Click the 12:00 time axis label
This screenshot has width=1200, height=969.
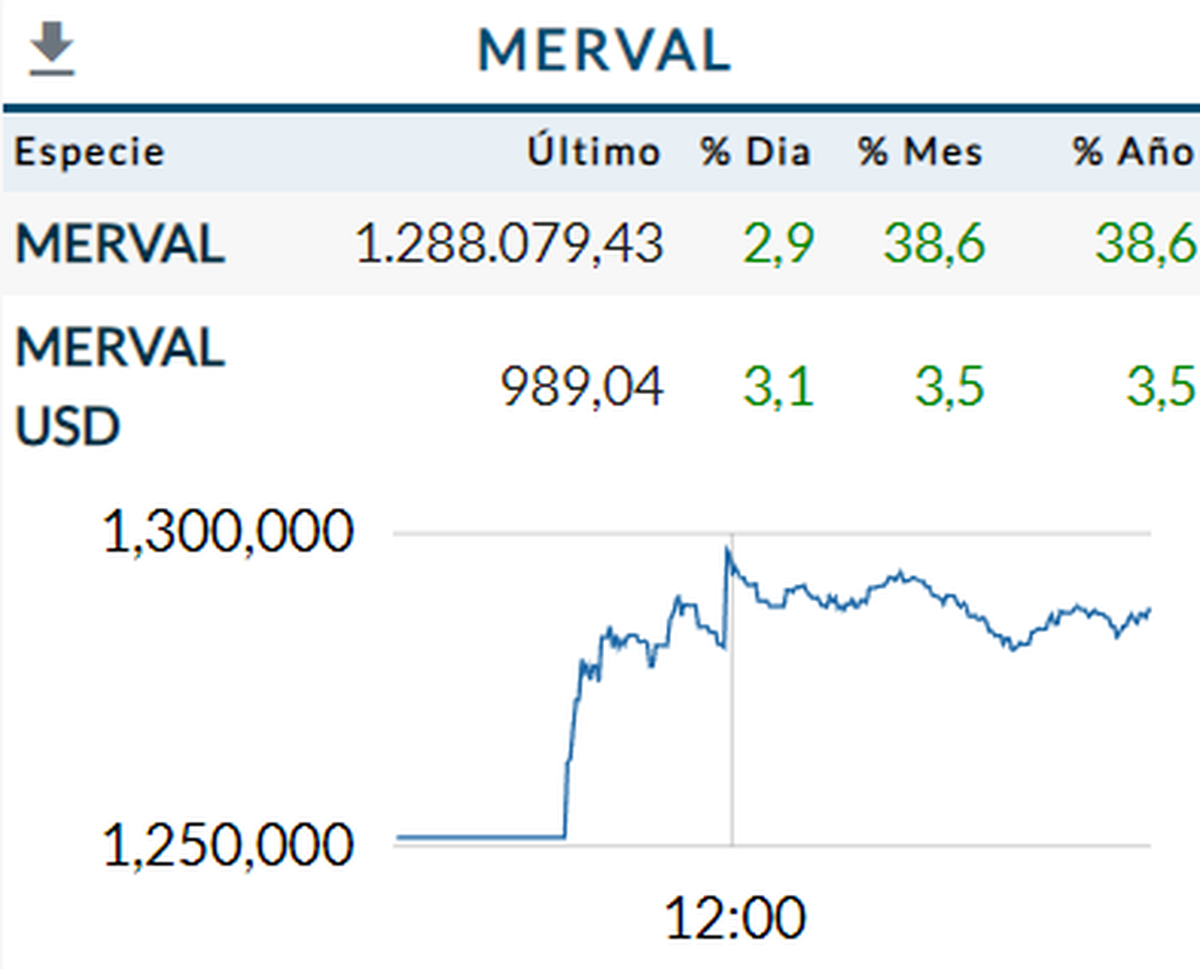click(x=734, y=918)
